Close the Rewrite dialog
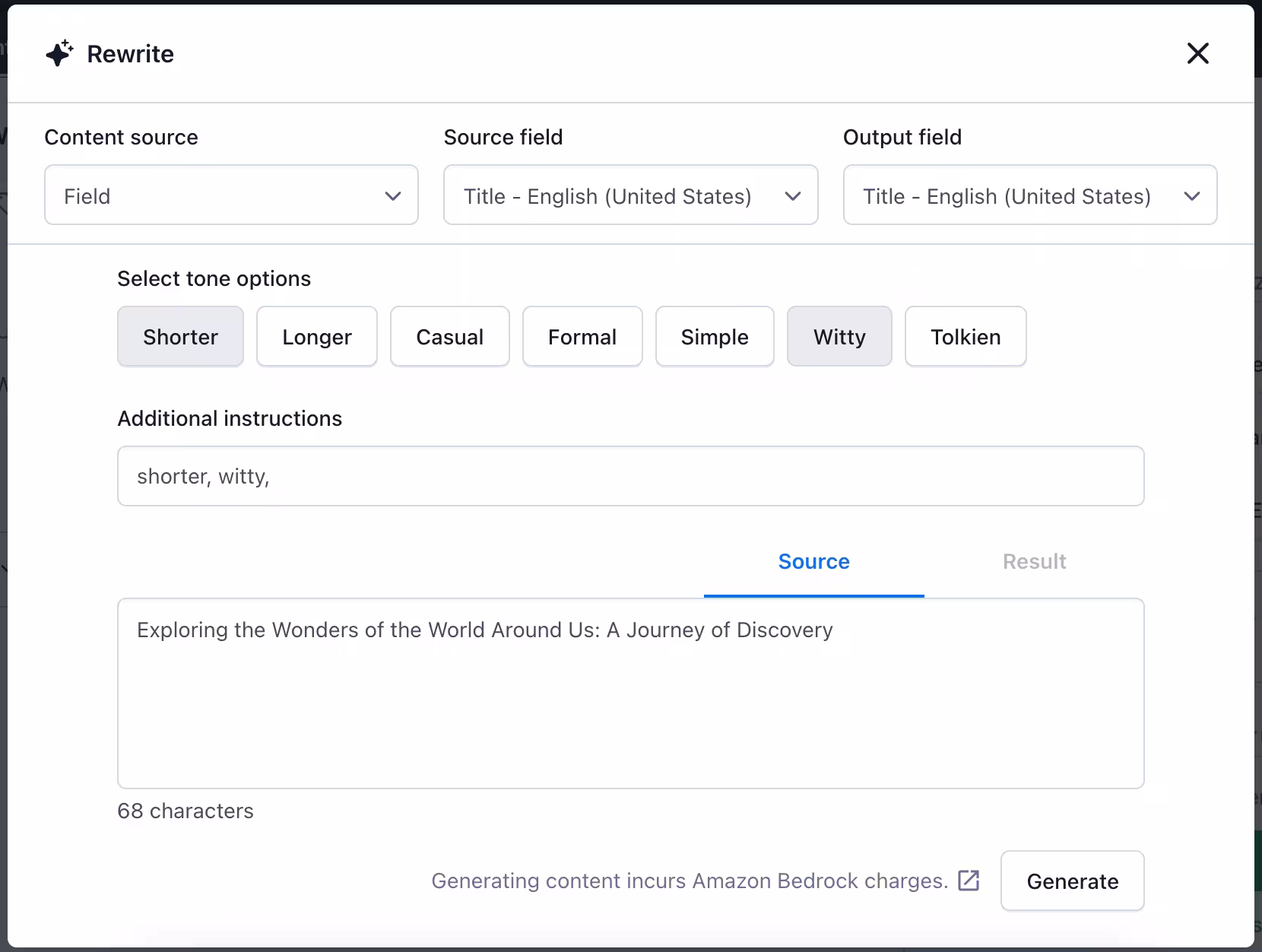This screenshot has height=952, width=1262. pyautogui.click(x=1197, y=53)
